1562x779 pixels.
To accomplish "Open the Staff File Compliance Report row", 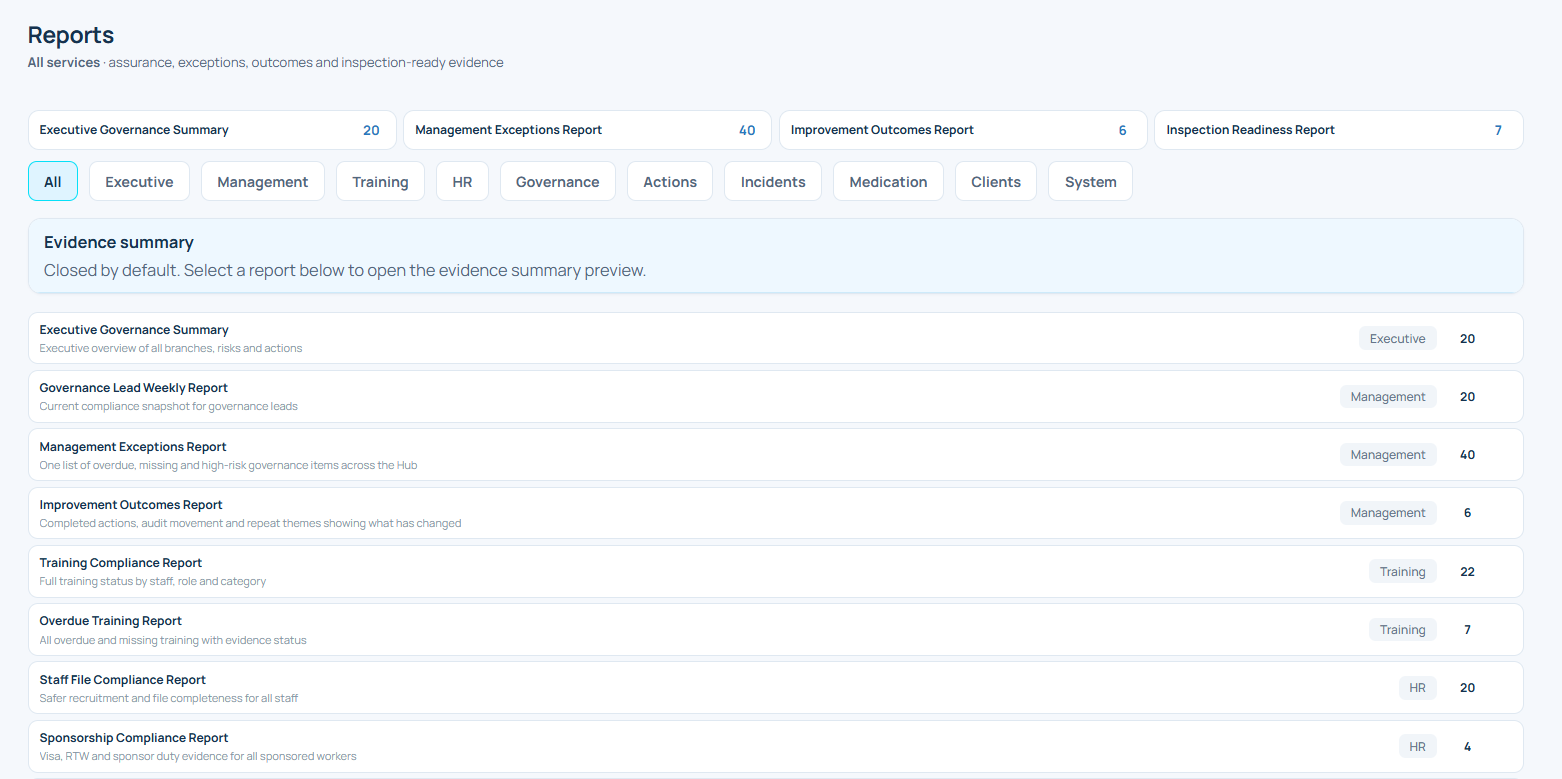I will pos(776,687).
